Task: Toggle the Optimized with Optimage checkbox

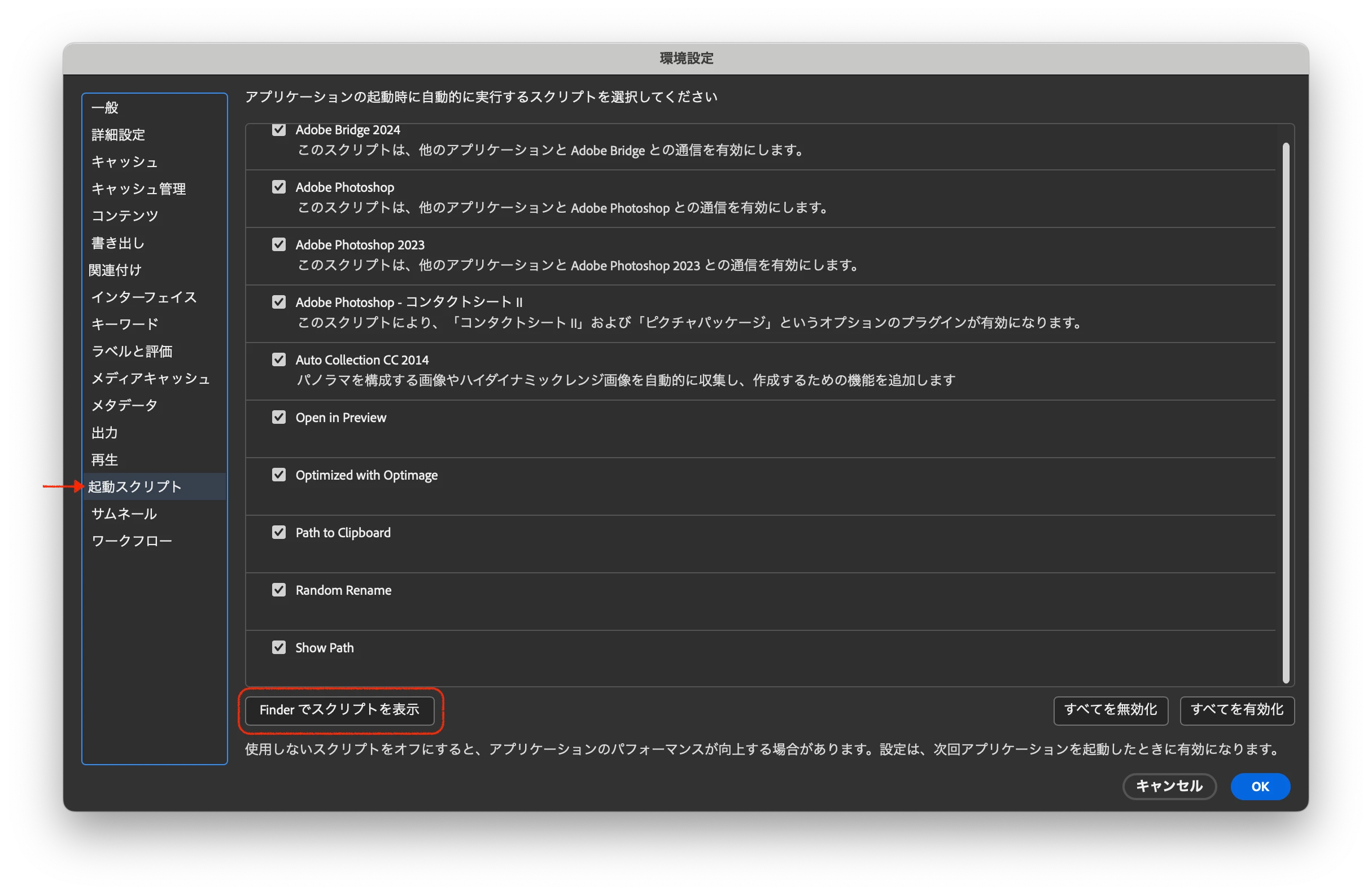Action: [x=279, y=475]
